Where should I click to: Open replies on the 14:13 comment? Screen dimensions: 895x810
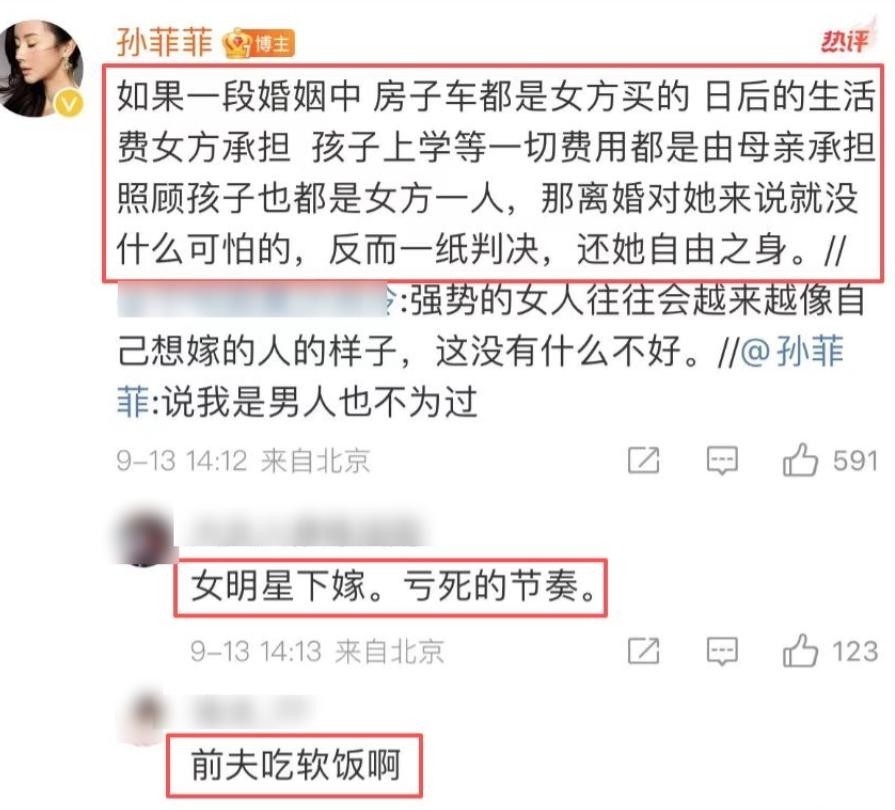[x=722, y=651]
